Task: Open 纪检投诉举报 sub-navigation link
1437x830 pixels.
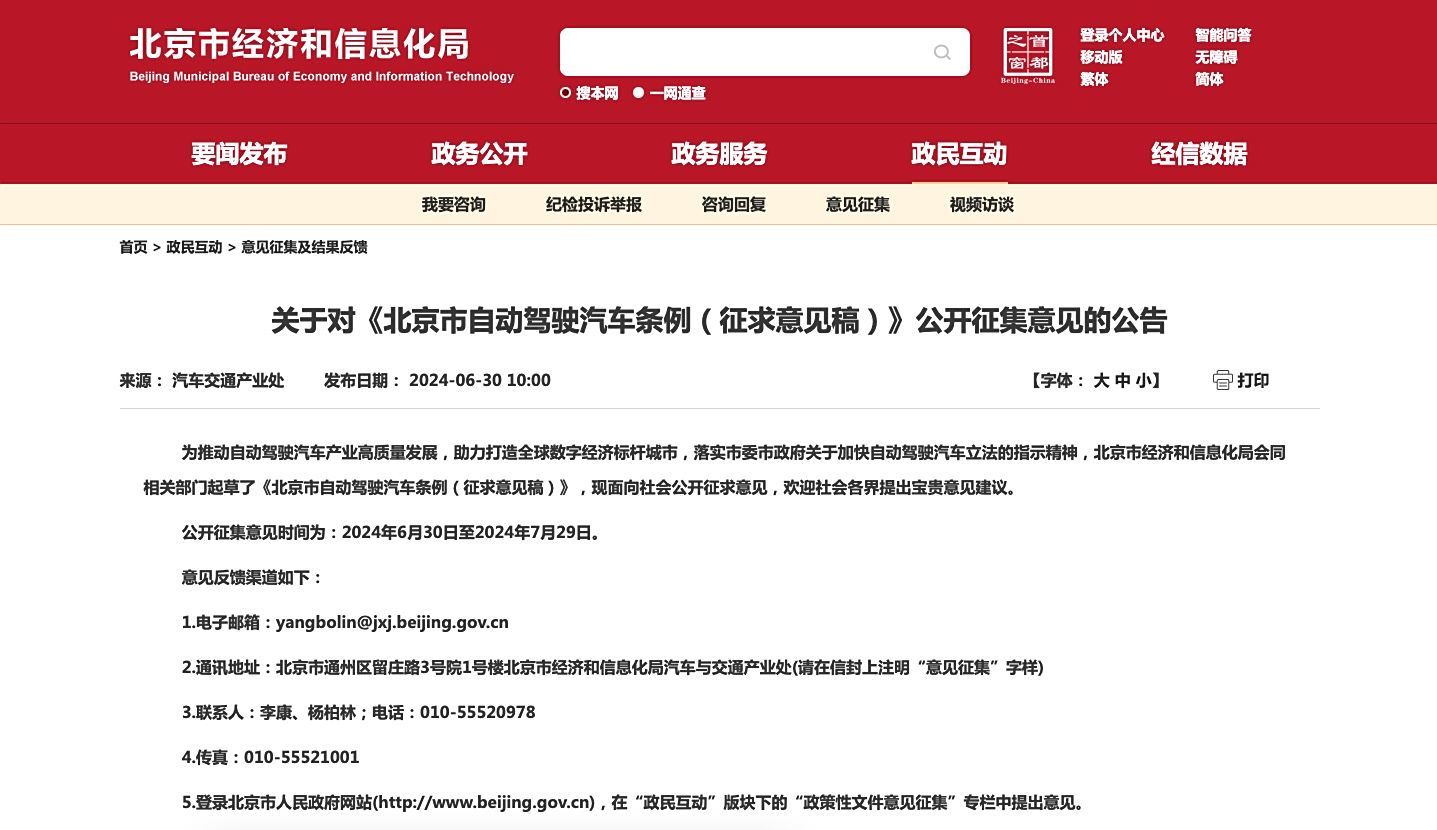Action: click(594, 204)
